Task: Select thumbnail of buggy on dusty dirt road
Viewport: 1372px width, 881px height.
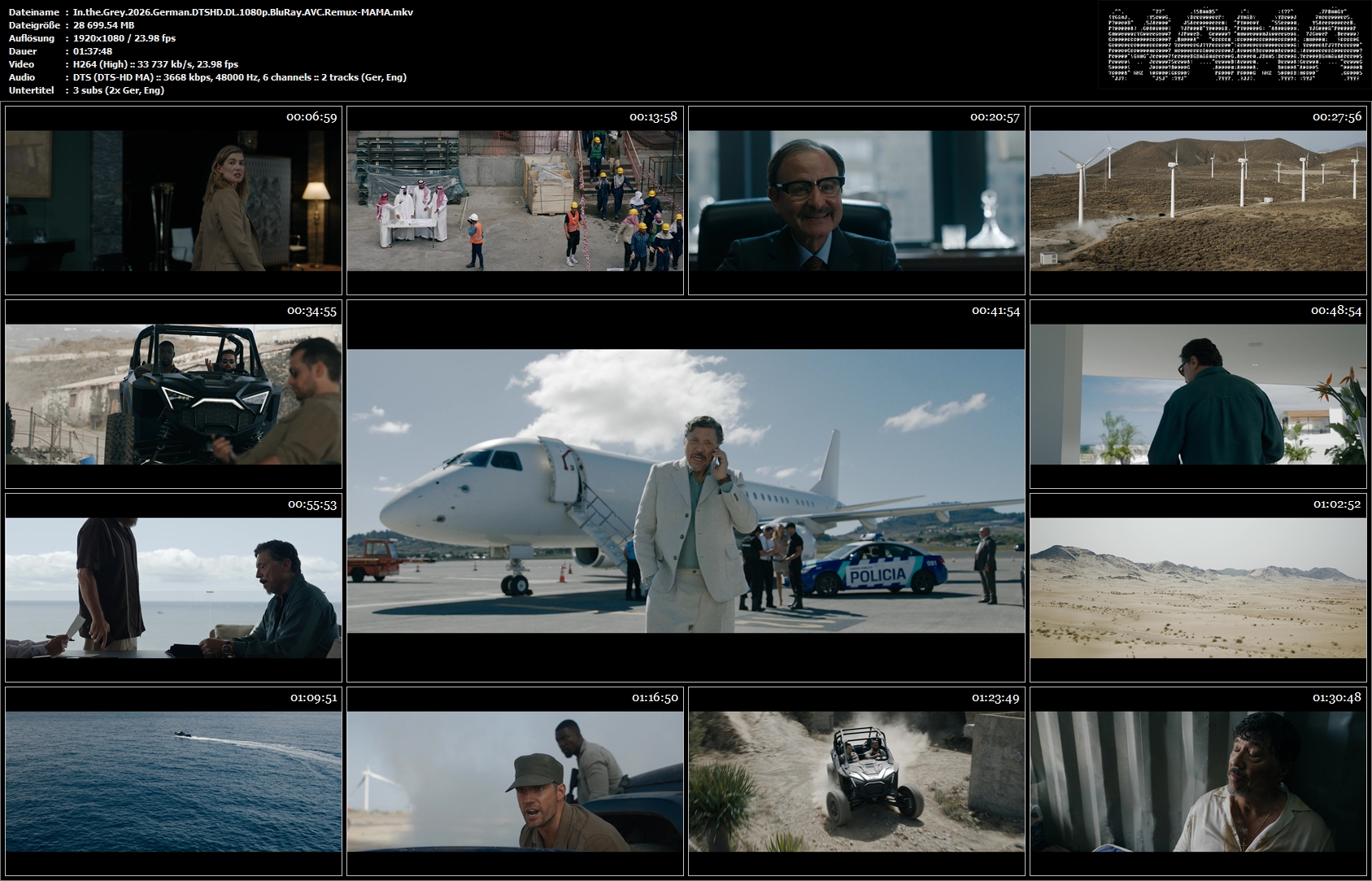Action: tap(856, 782)
